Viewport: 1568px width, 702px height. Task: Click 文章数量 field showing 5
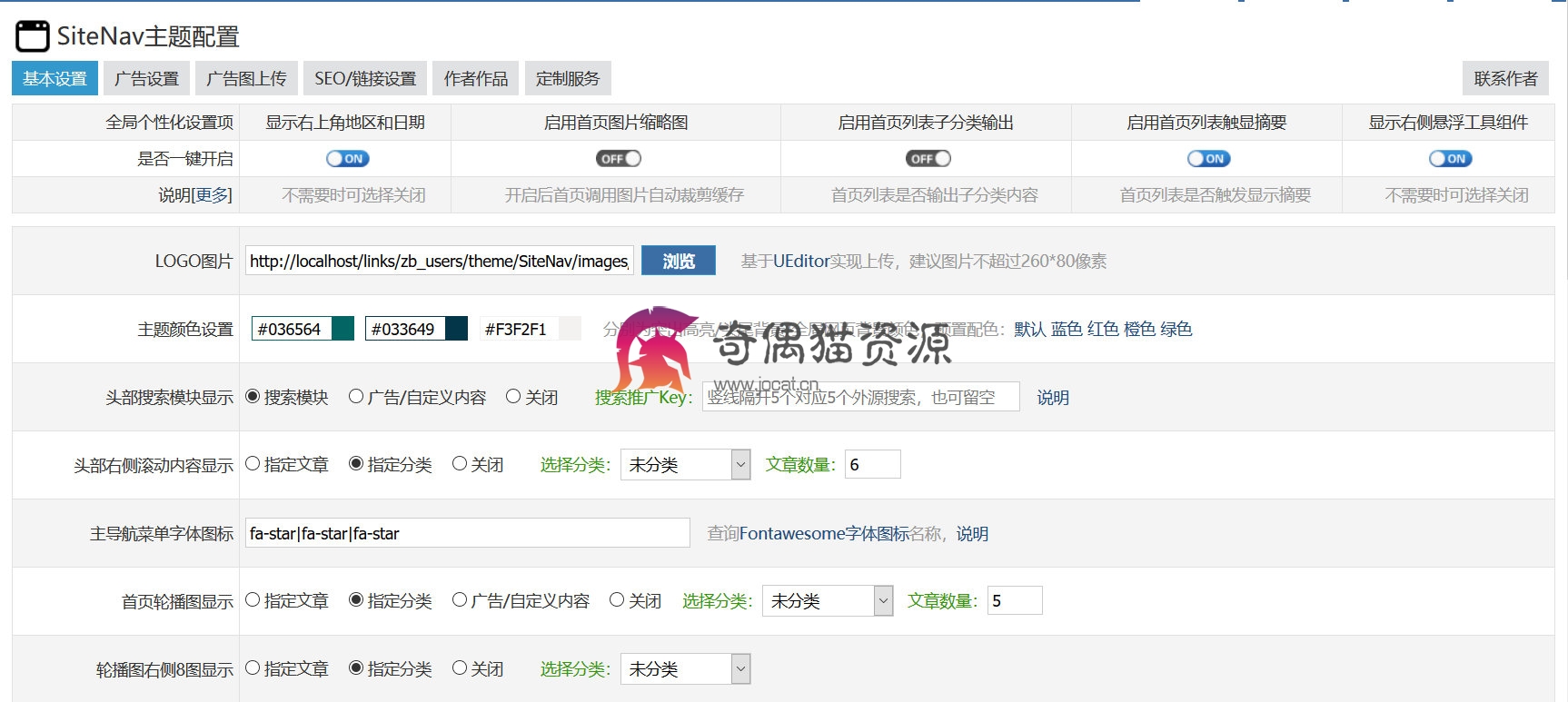(x=1015, y=601)
